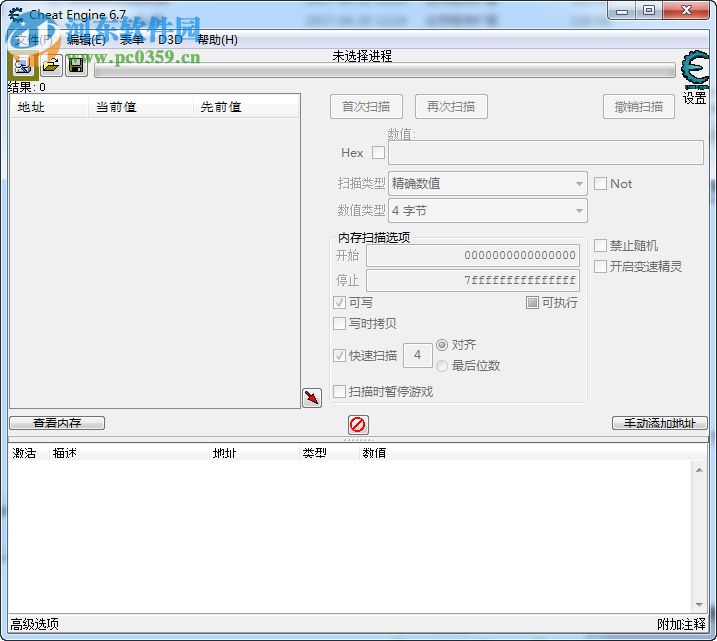
Task: Enable 扫描时暂停游戏 checkbox
Action: coord(339,392)
